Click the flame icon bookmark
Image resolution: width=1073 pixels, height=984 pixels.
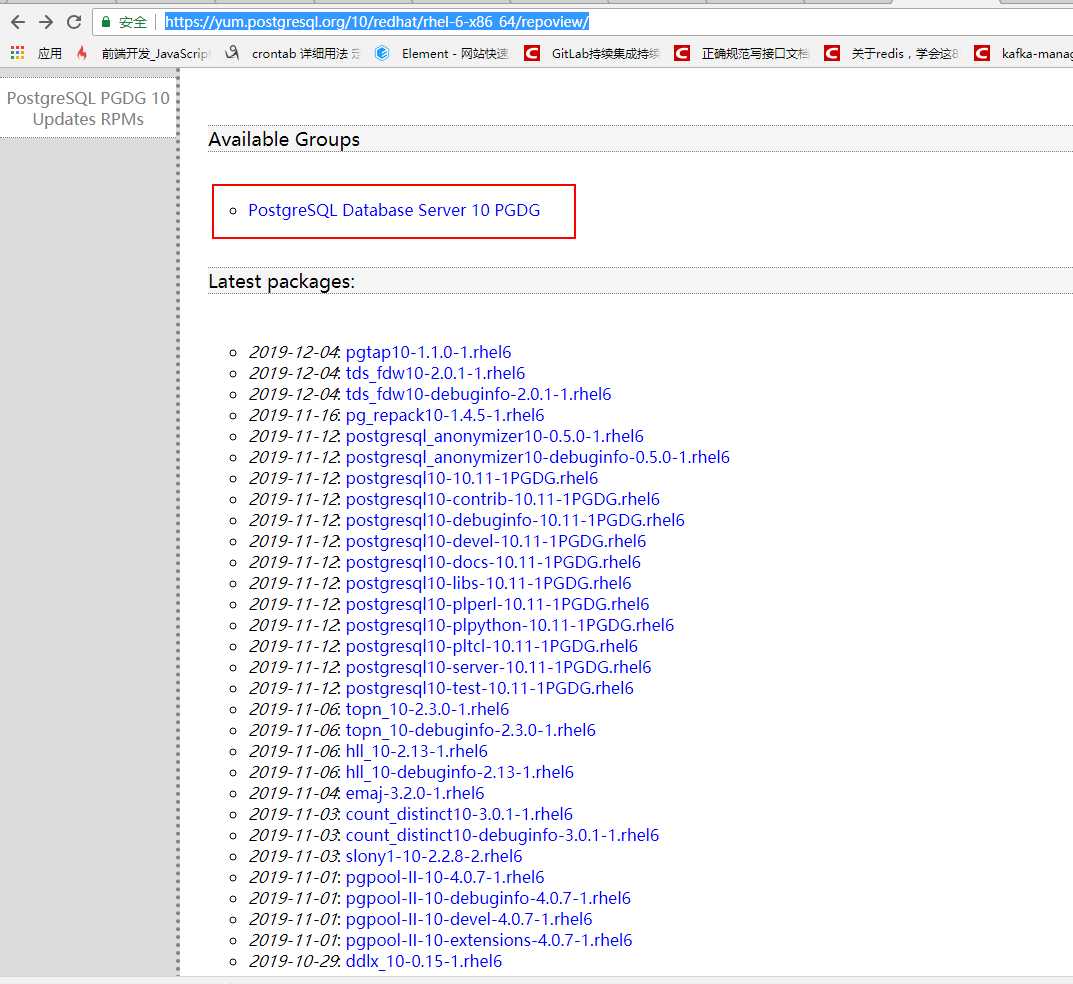point(82,53)
